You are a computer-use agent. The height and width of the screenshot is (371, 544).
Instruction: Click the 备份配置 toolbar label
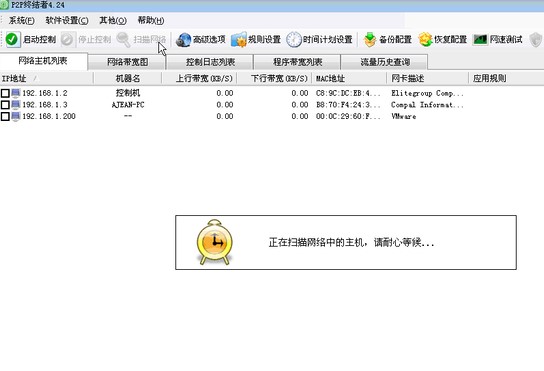[395, 40]
